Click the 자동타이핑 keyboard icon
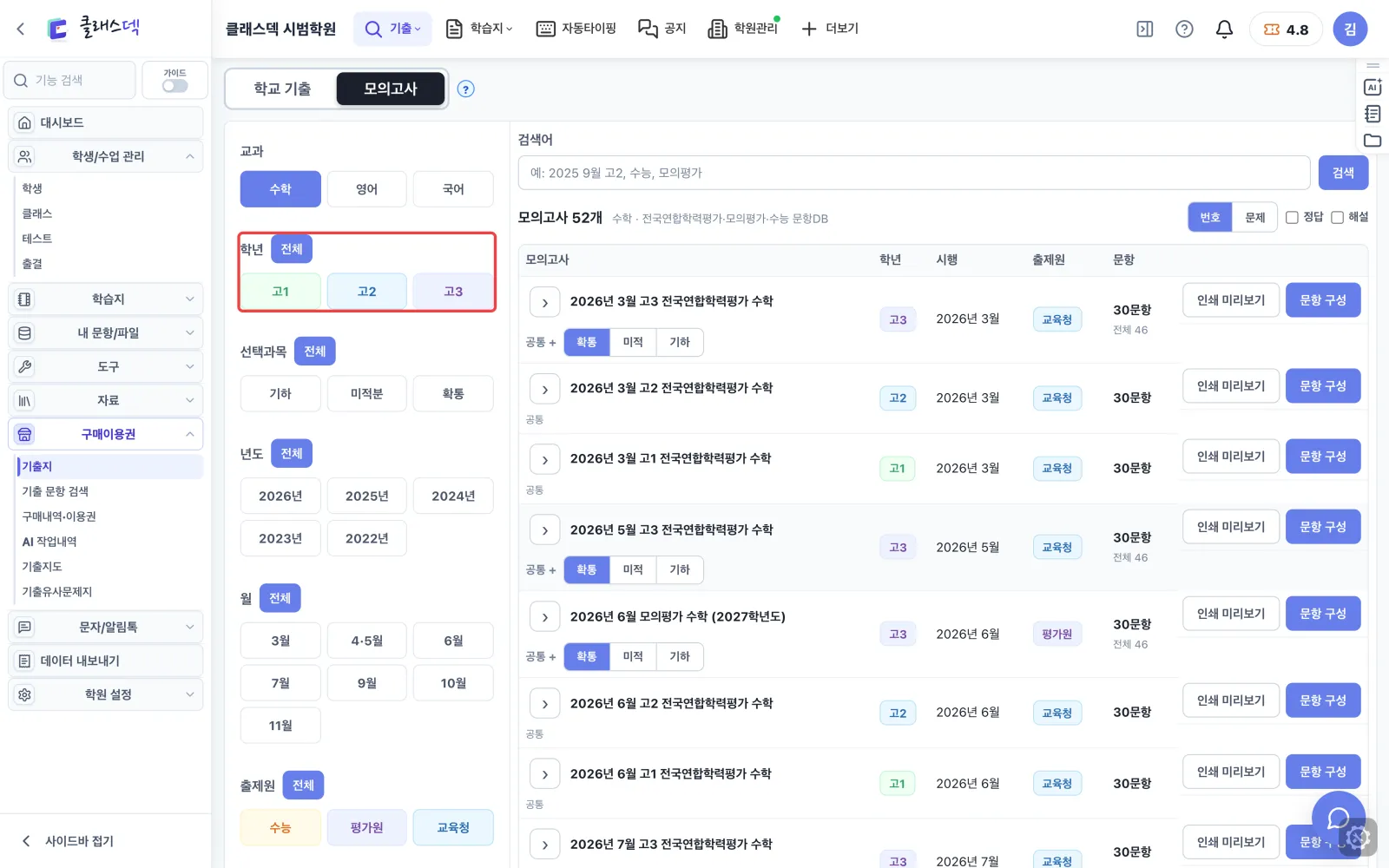Image resolution: width=1389 pixels, height=868 pixels. (x=546, y=29)
